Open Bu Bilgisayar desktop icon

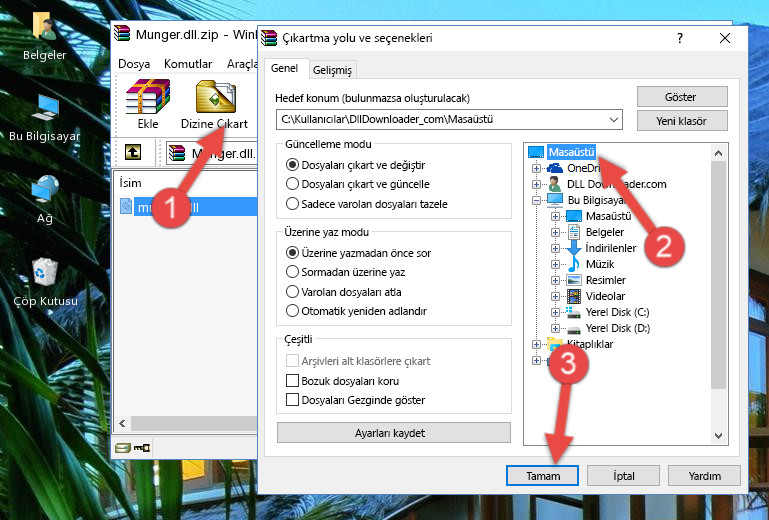tap(44, 118)
